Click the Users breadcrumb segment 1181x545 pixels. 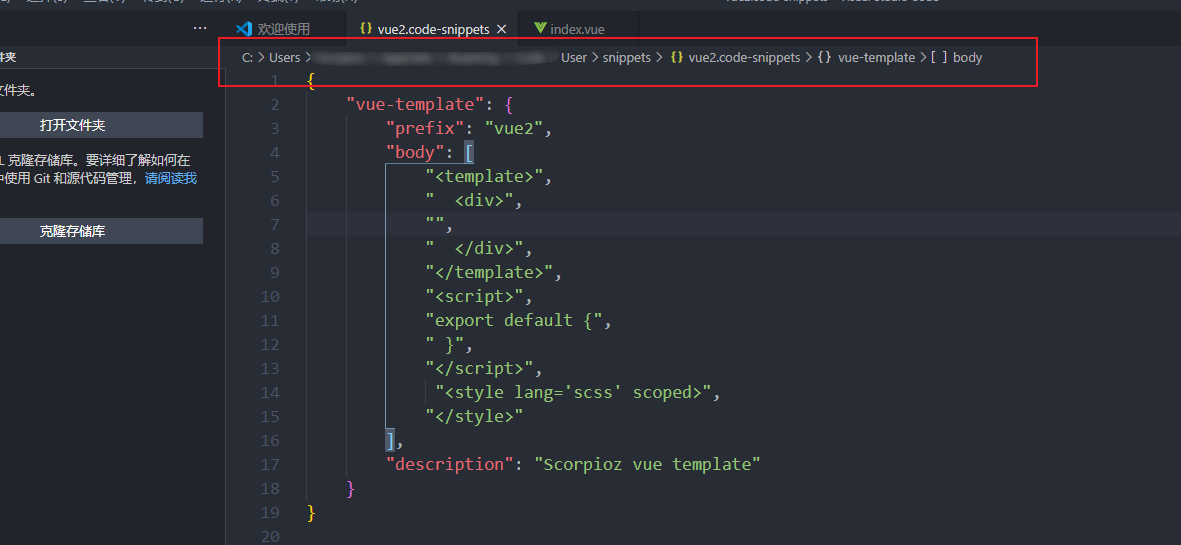click(284, 57)
